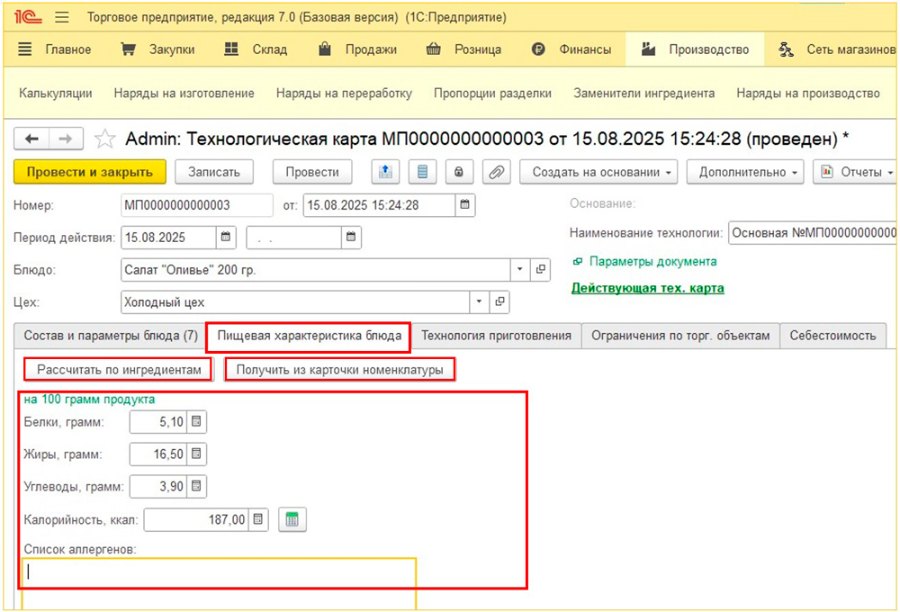Open Параметры документа link
The width and height of the screenshot is (900, 612).
point(645,261)
